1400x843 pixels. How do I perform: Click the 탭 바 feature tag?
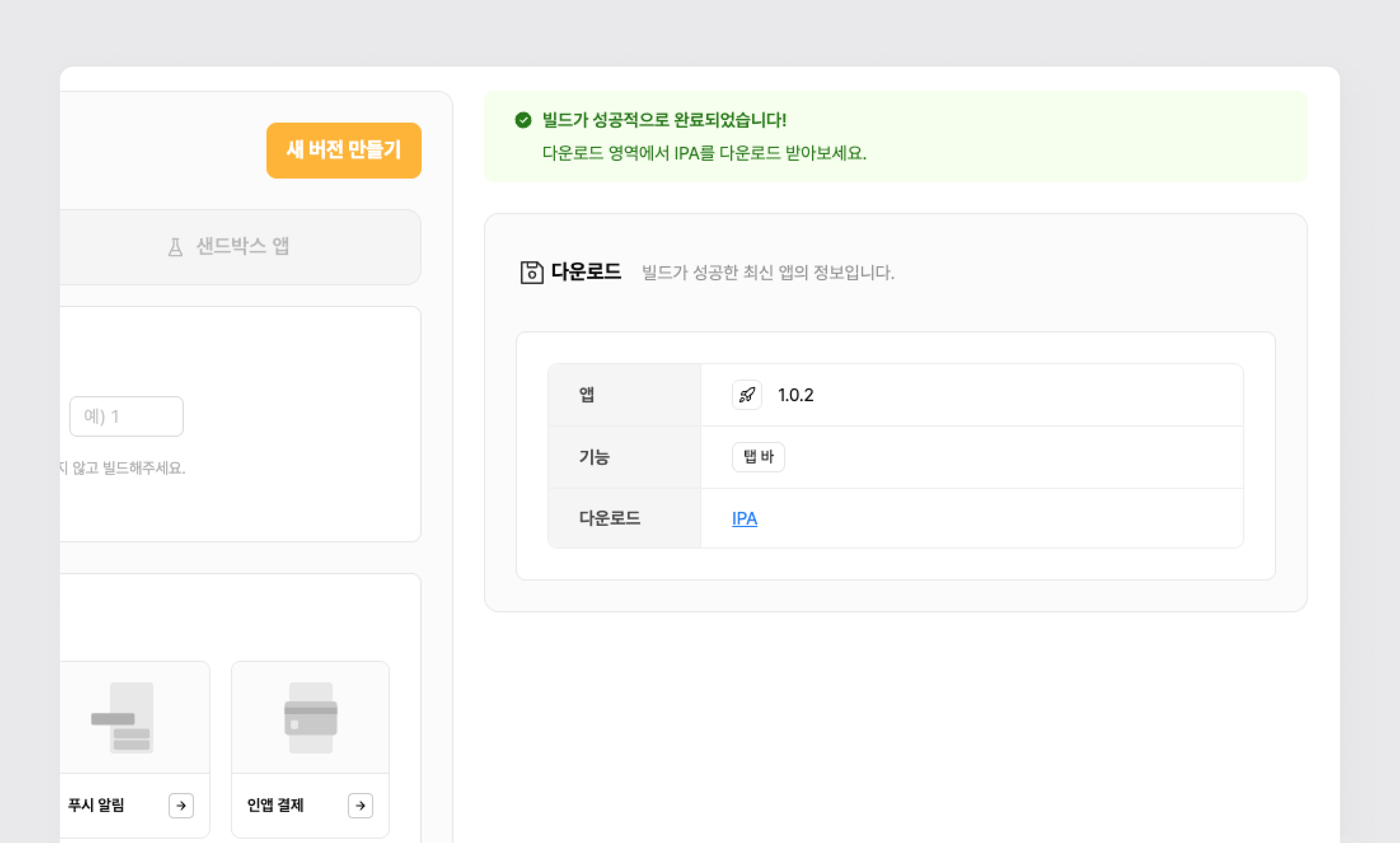[x=758, y=457]
